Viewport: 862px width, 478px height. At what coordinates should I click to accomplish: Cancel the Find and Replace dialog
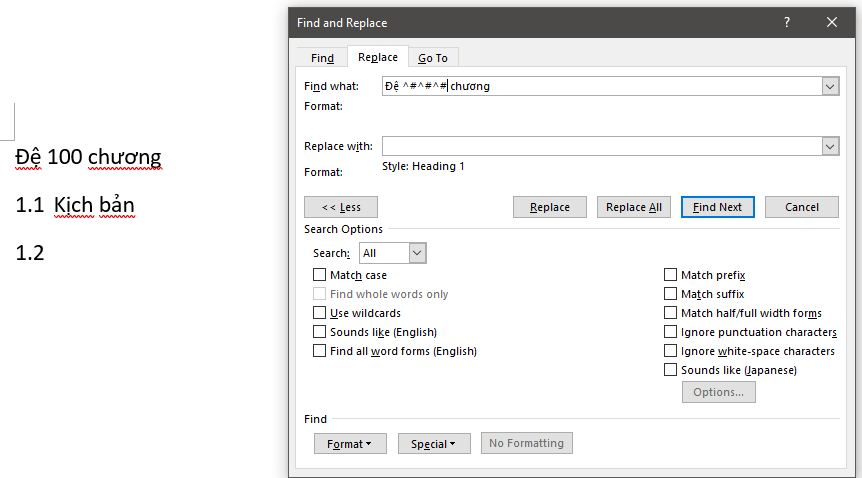[x=801, y=207]
